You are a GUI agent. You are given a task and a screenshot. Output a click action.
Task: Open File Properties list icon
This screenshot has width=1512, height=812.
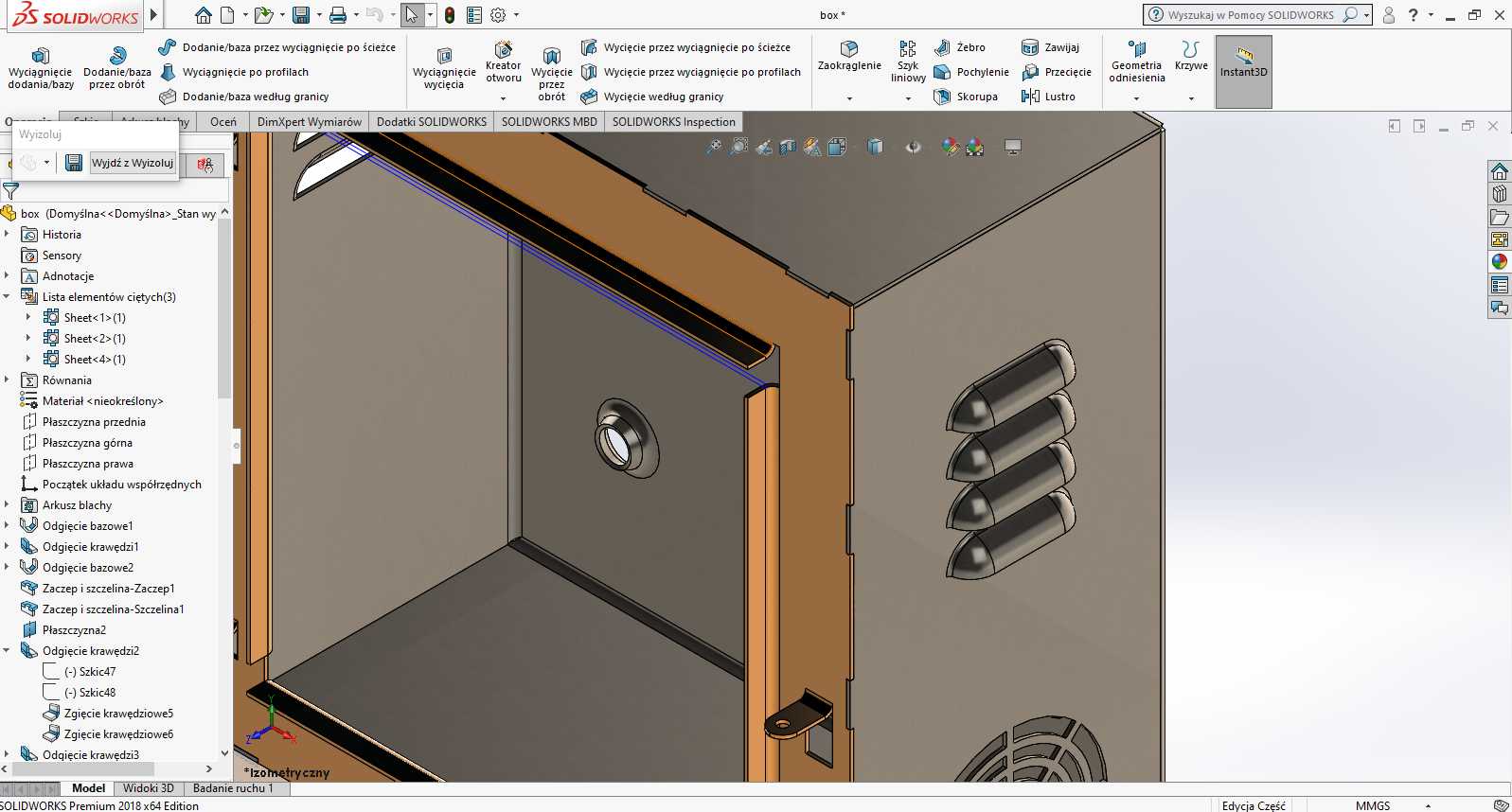click(474, 15)
